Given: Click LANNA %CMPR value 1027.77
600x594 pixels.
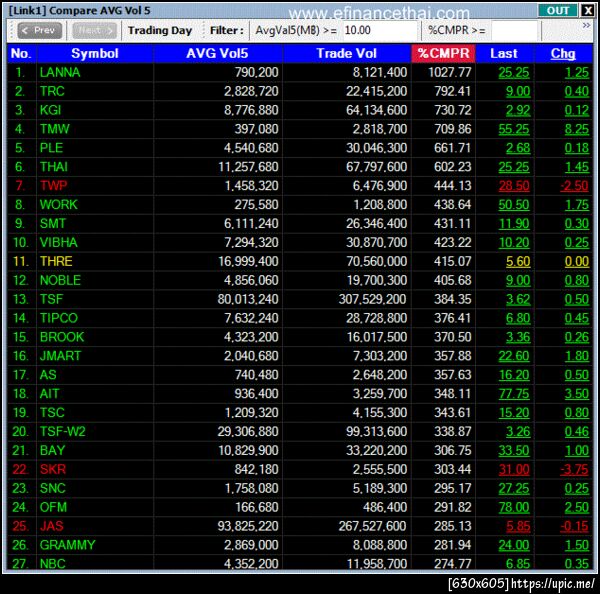Looking at the screenshot, I should 450,72.
